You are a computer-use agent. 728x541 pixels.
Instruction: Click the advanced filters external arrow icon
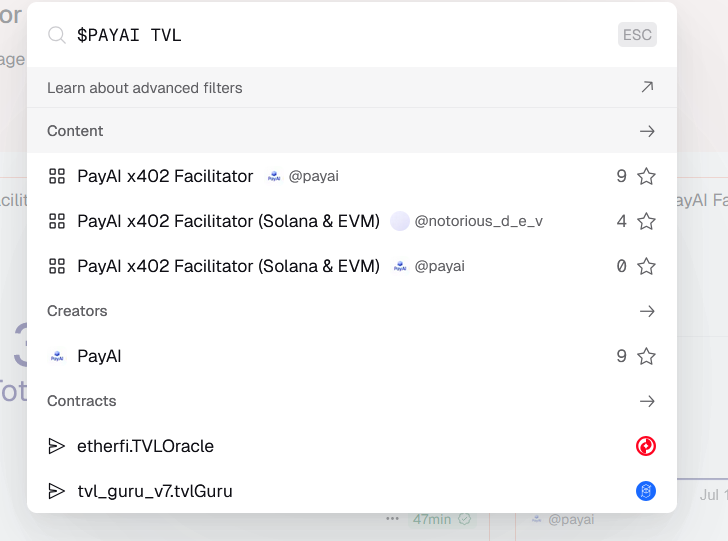pyautogui.click(x=647, y=87)
